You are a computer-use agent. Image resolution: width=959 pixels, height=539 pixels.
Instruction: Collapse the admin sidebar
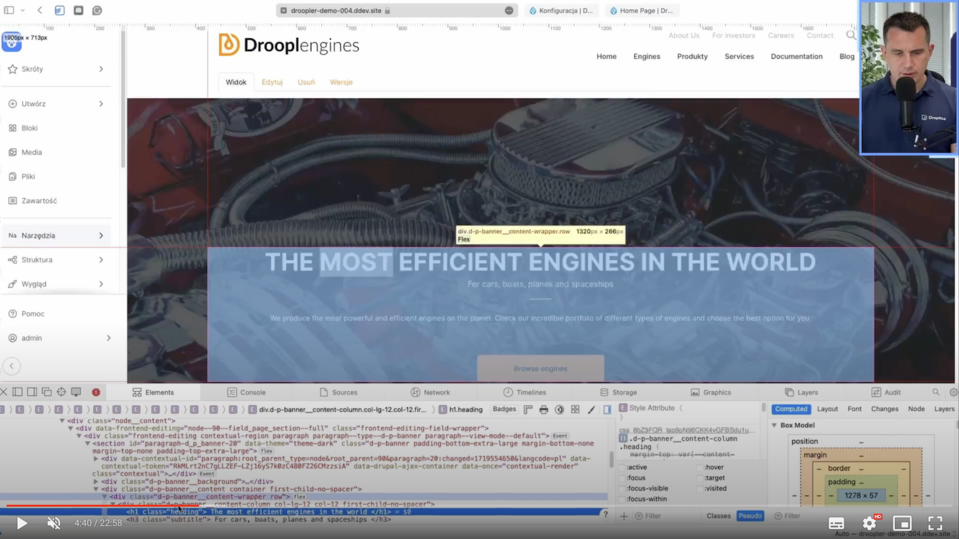click(x=12, y=366)
